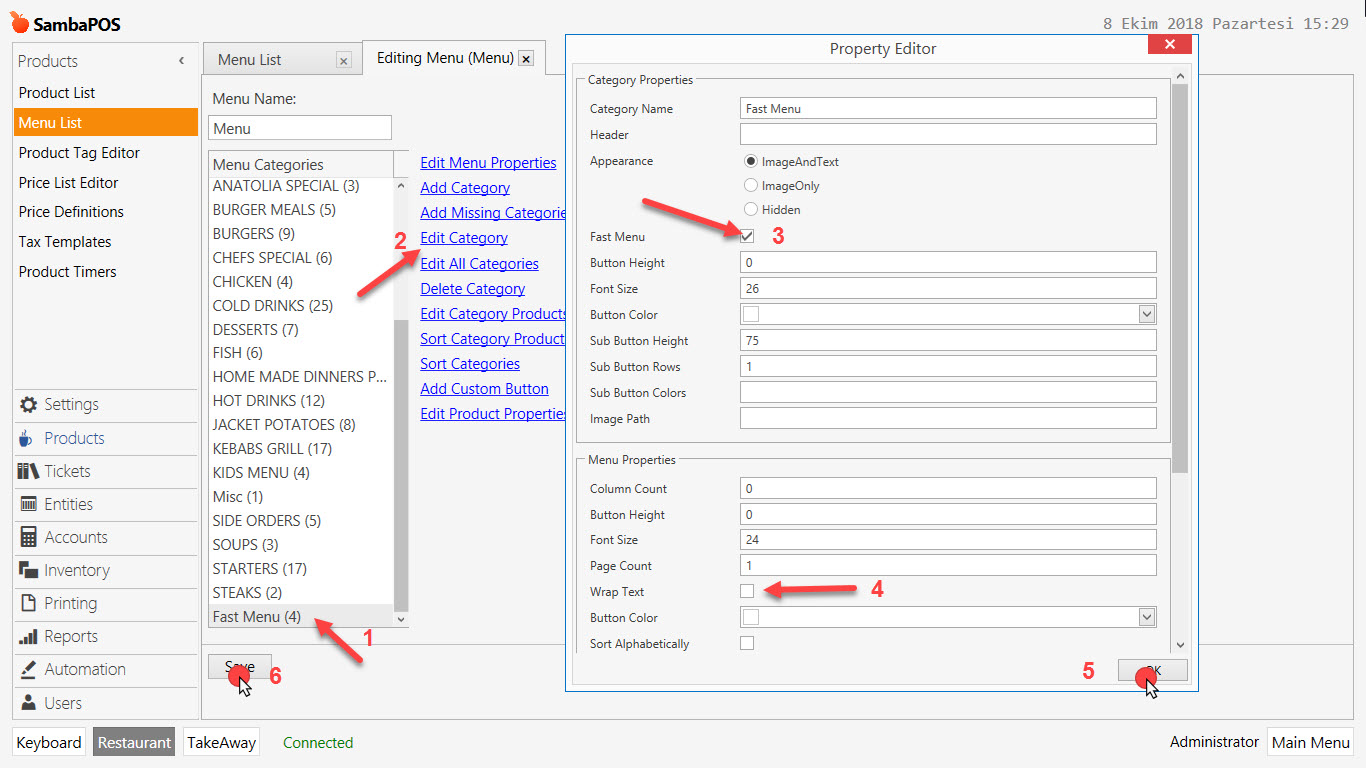Click the Edit Menu Properties link
The image size is (1366, 768).
[x=488, y=163]
